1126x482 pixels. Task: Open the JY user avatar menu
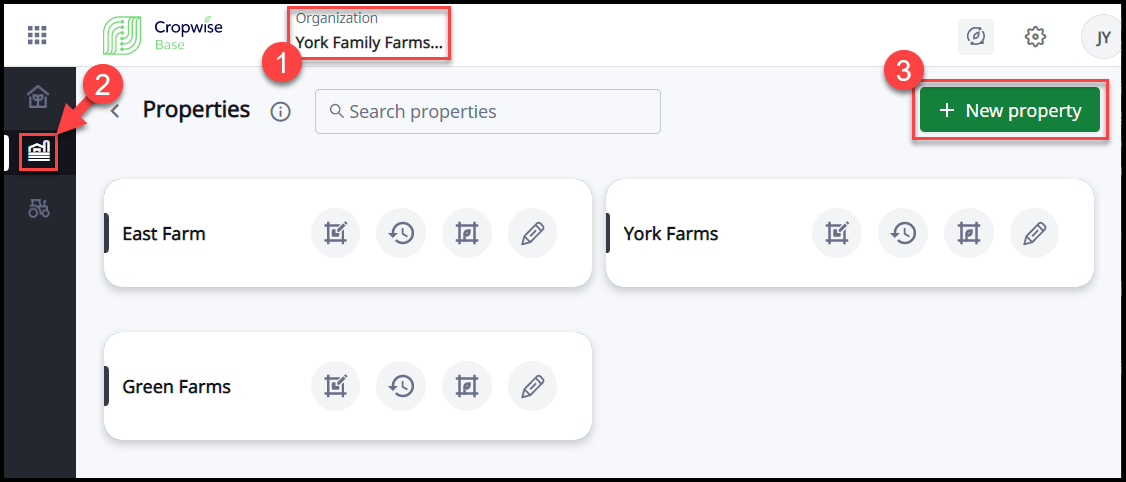[x=1102, y=37]
